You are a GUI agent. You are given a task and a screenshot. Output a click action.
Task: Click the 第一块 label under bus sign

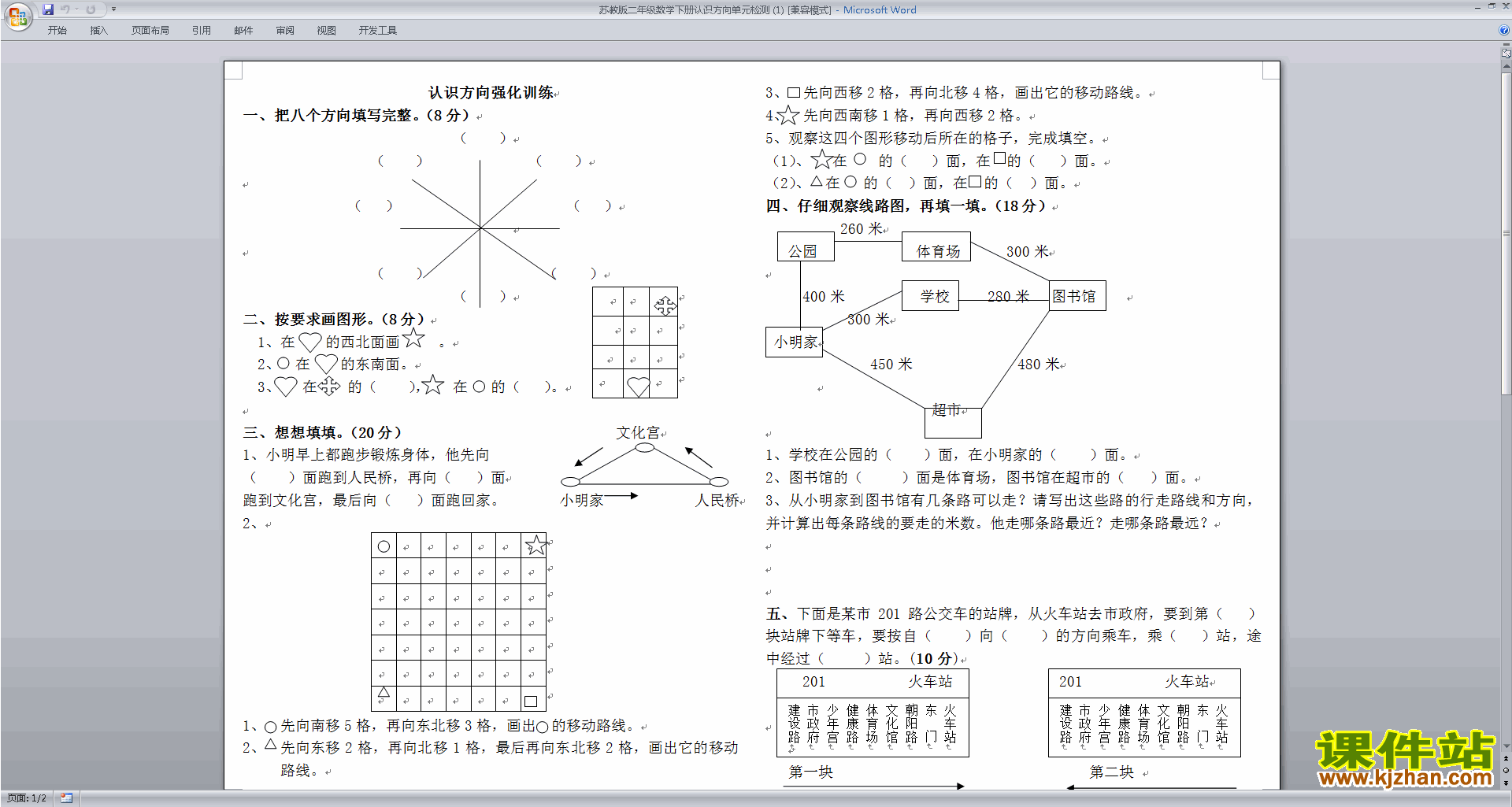(x=811, y=772)
